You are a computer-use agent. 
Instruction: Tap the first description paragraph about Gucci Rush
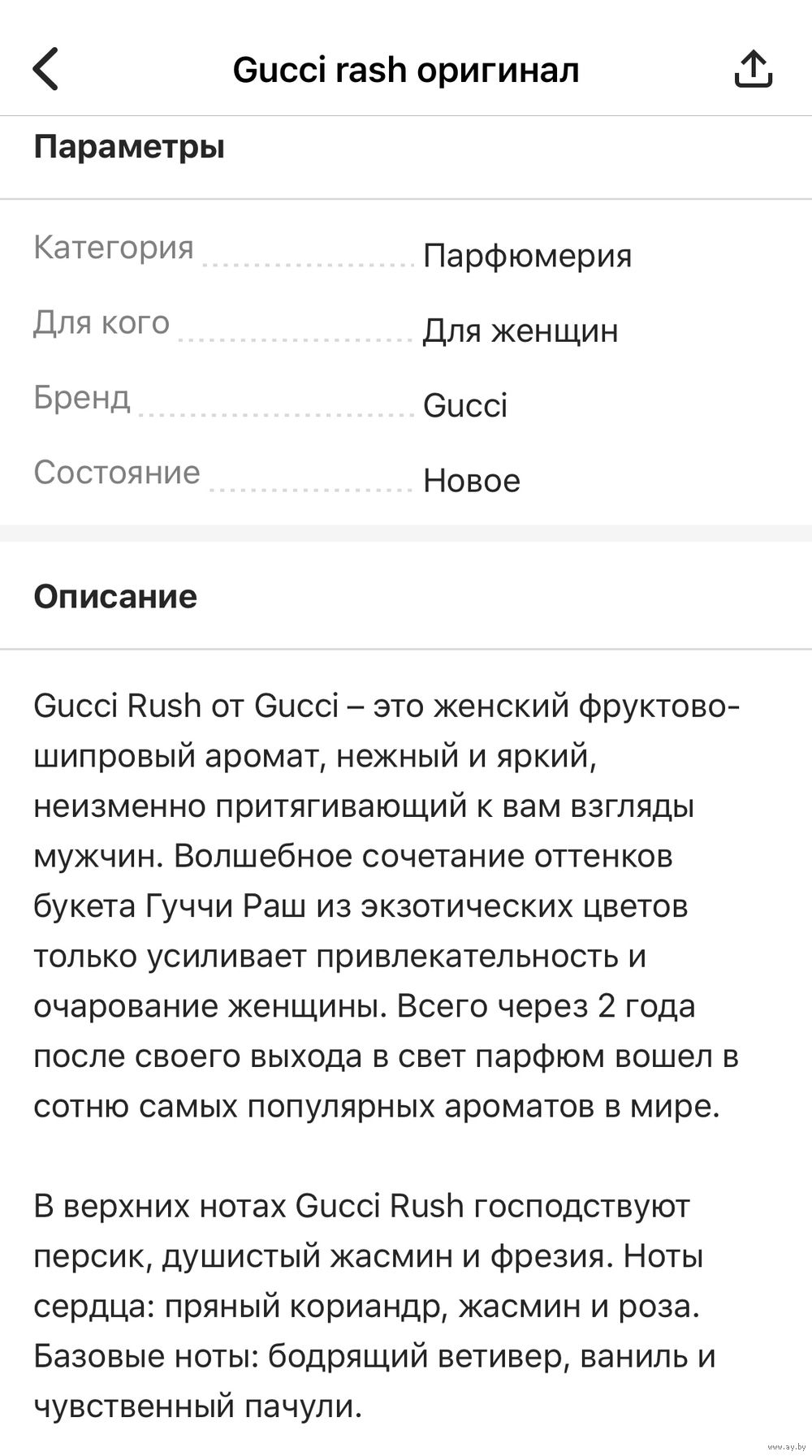387,905
